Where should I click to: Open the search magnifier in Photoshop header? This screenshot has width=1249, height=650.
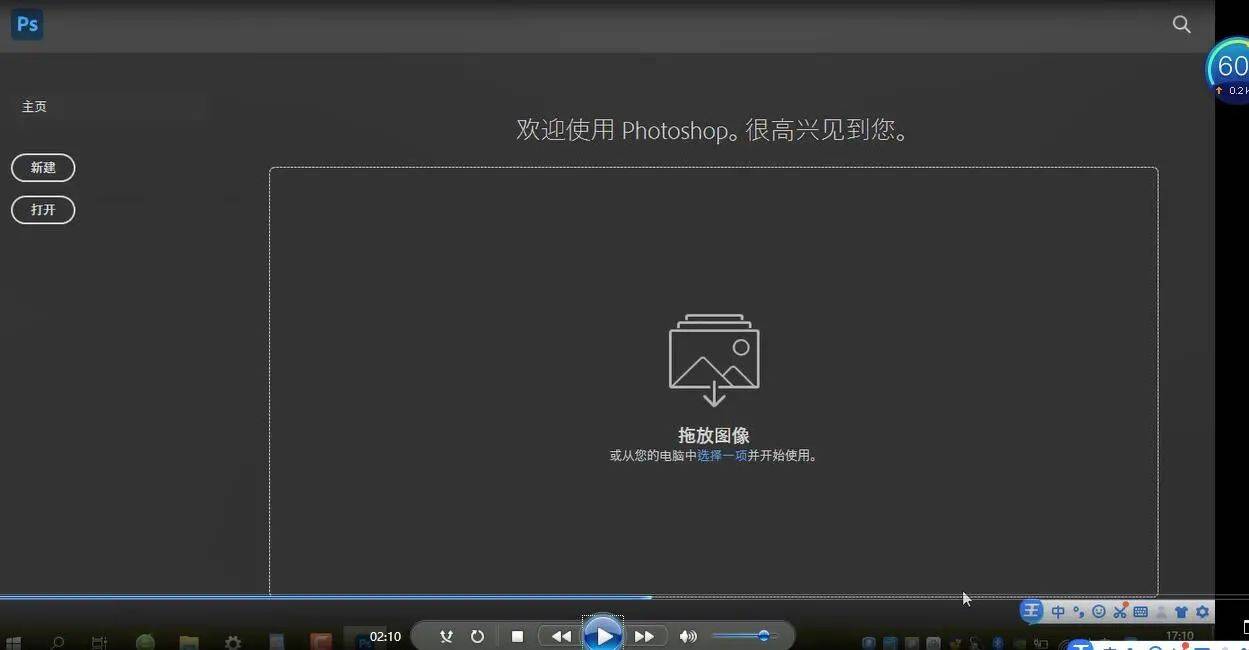pyautogui.click(x=1181, y=25)
